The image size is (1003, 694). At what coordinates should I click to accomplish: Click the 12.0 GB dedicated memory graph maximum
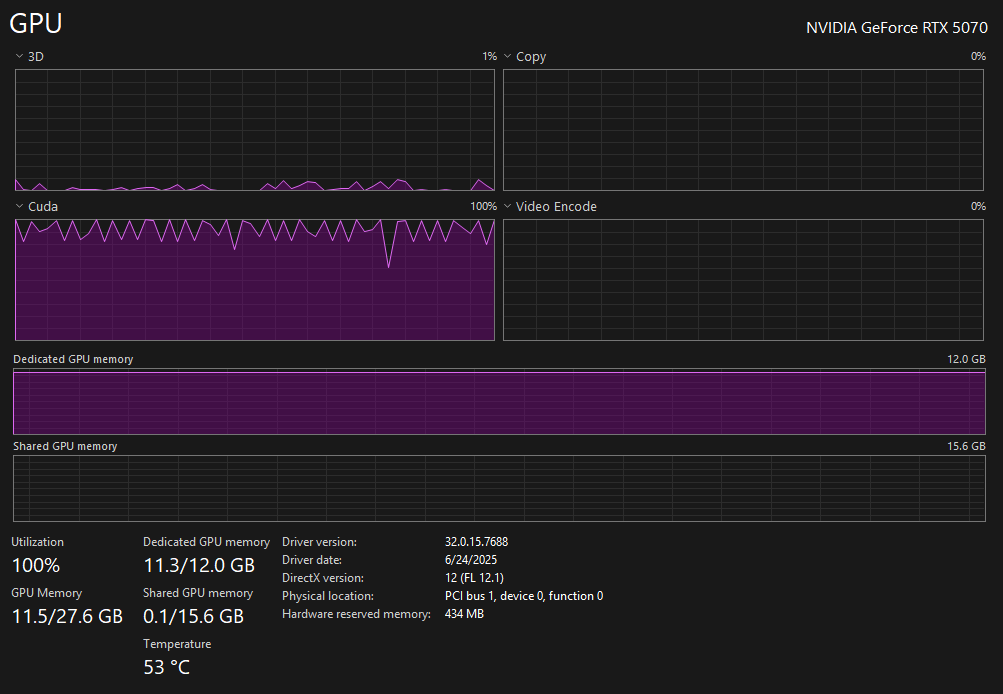click(966, 359)
